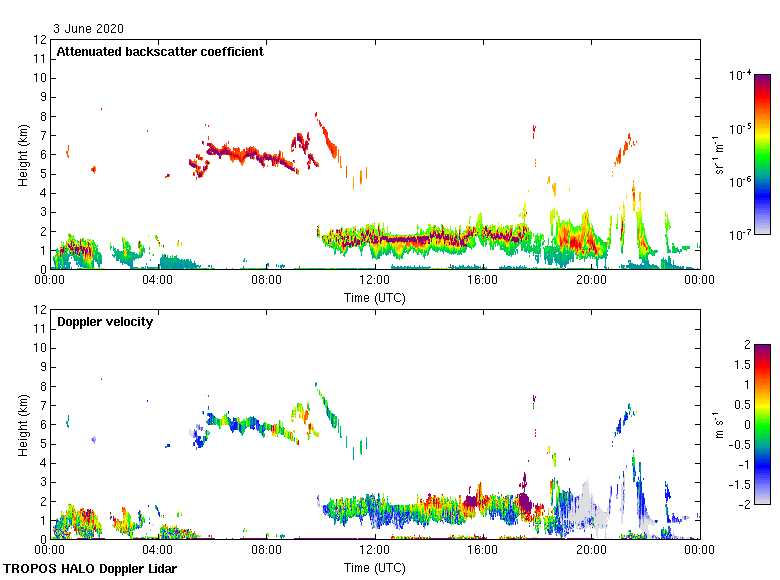
Task: Click the 16:00 tick label on Doppler plot
Action: tap(482, 551)
